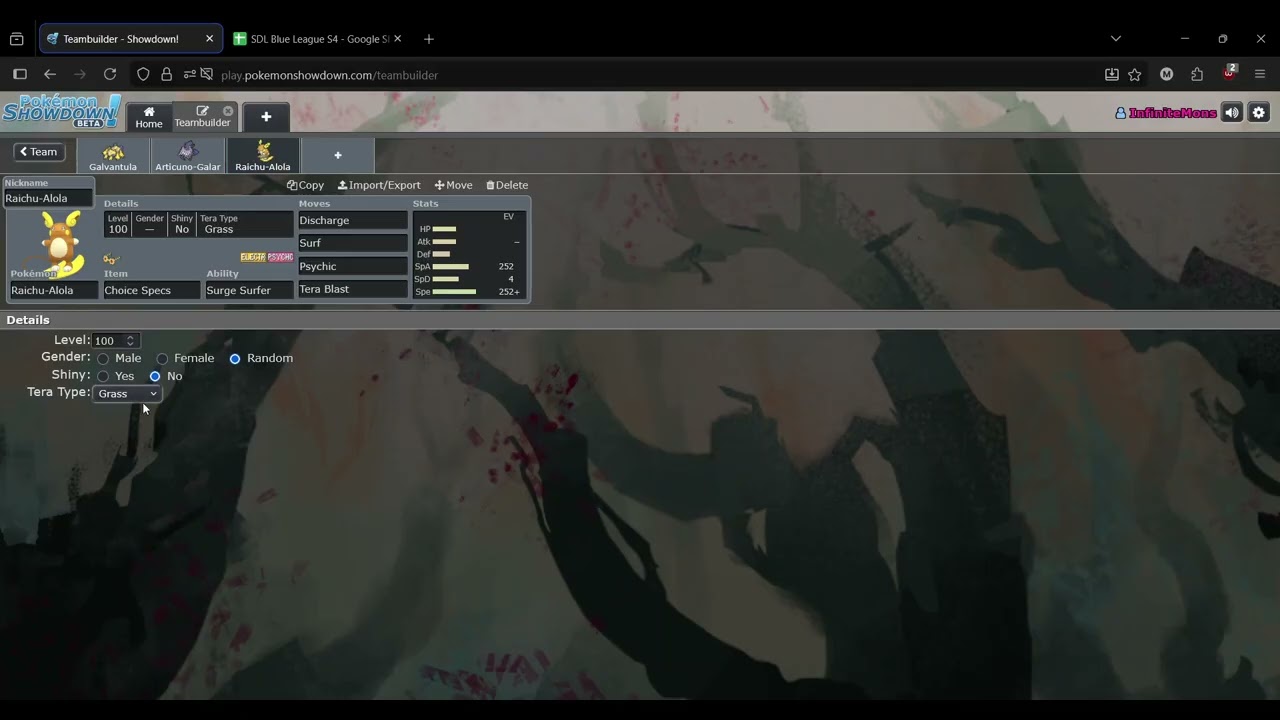Click the site security padlock icon
The height and width of the screenshot is (720, 1280).
pos(166,74)
